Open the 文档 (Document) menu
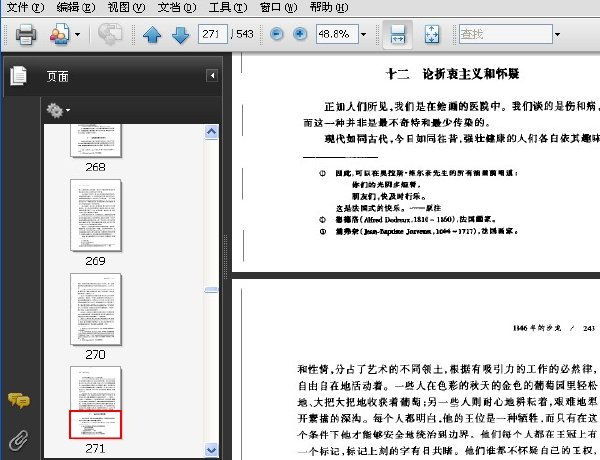The height and width of the screenshot is (460, 600). pyautogui.click(x=177, y=7)
